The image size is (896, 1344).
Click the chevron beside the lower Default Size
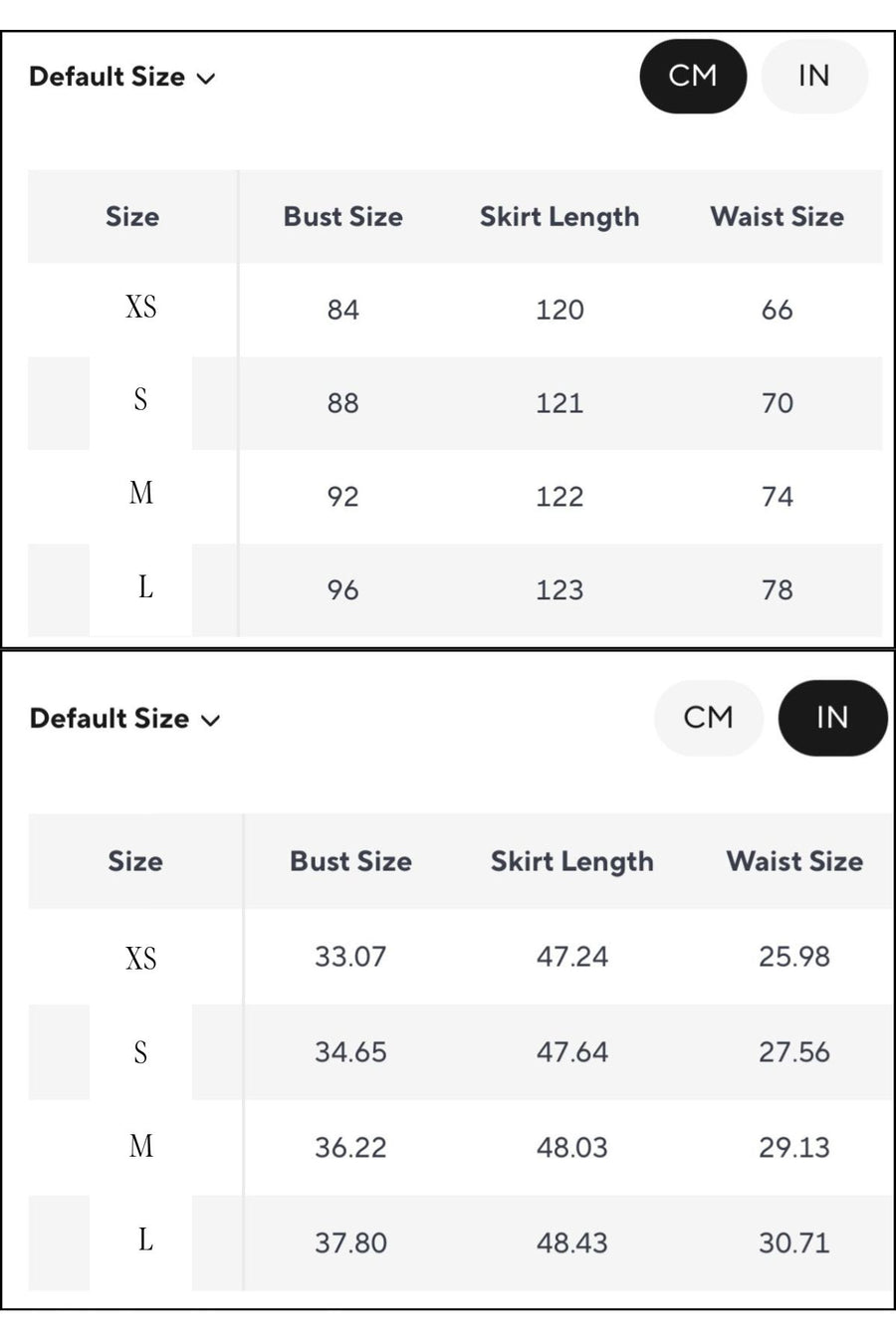pos(210,720)
